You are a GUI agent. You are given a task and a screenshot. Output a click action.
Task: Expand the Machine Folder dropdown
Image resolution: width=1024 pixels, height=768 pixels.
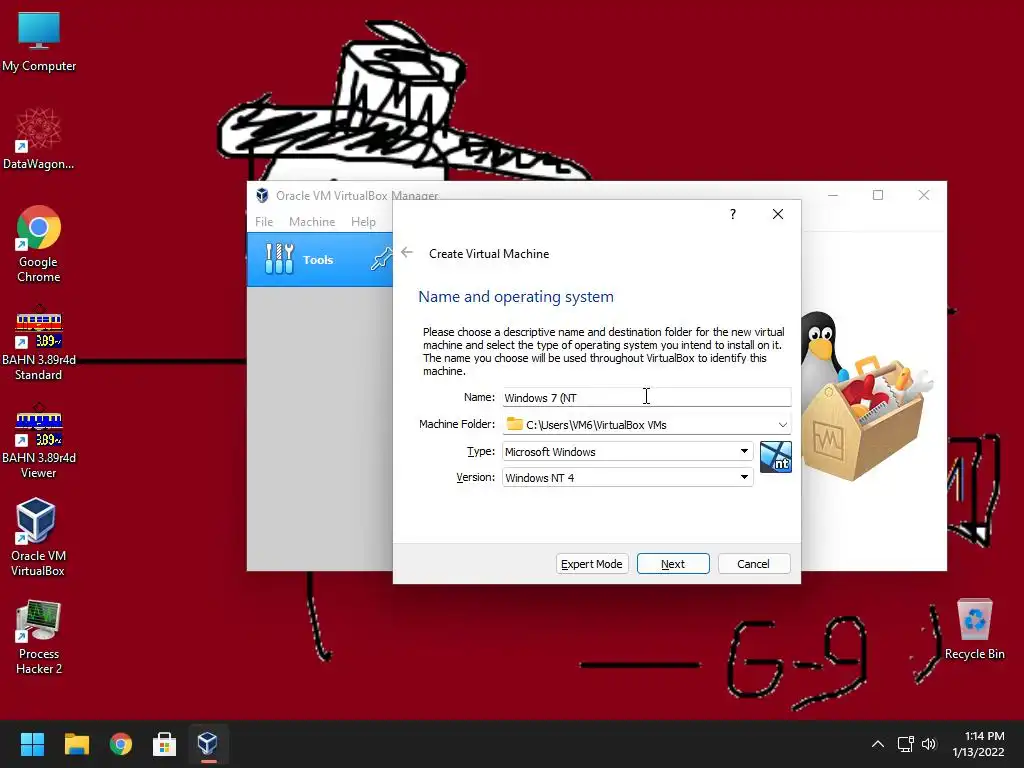click(782, 424)
